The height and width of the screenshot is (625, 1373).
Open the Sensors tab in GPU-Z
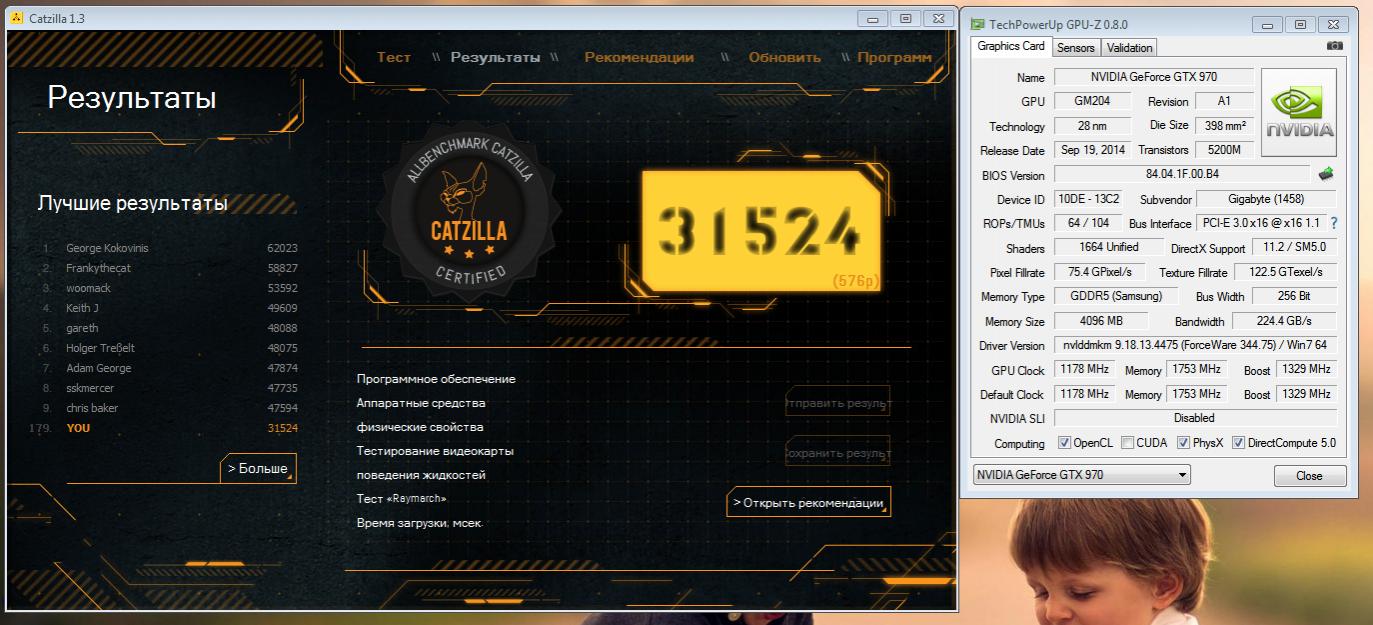[1076, 47]
